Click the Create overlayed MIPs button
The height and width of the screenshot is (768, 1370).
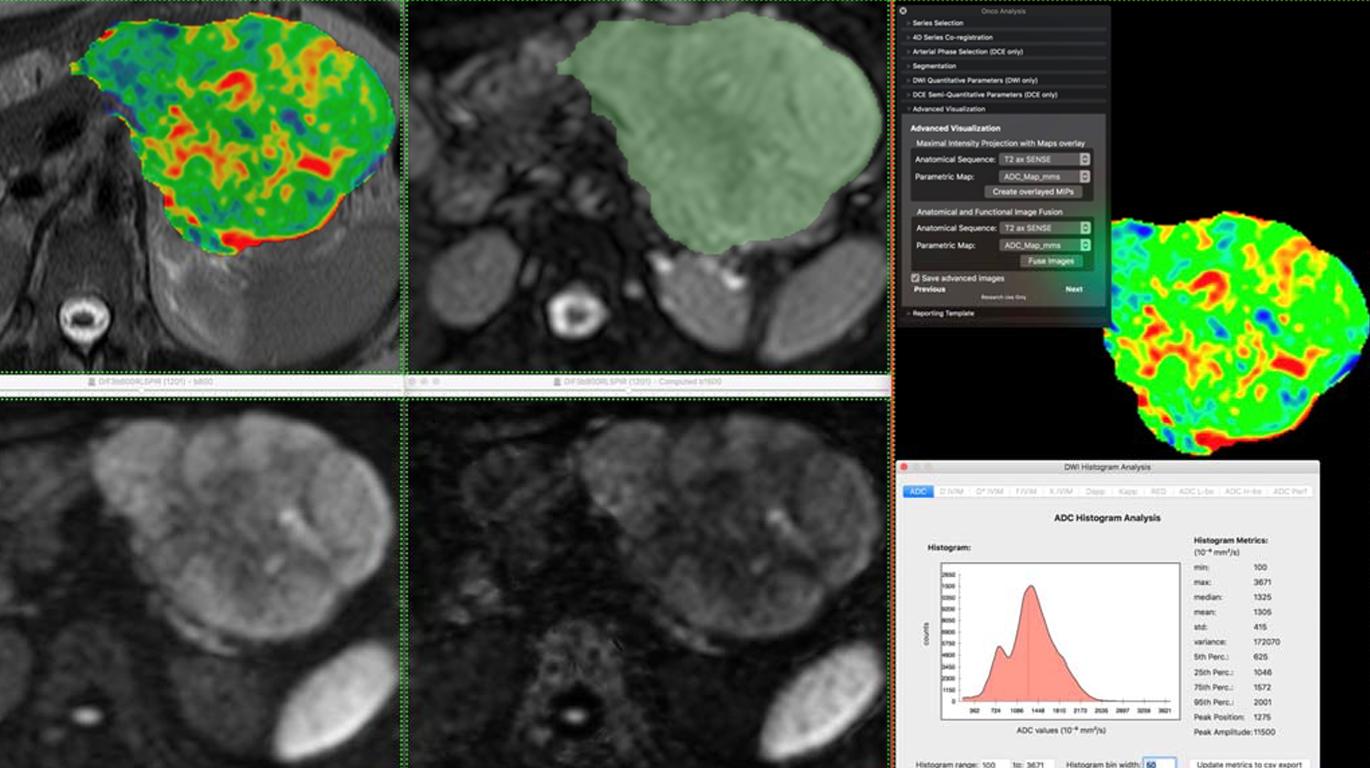pos(1033,192)
